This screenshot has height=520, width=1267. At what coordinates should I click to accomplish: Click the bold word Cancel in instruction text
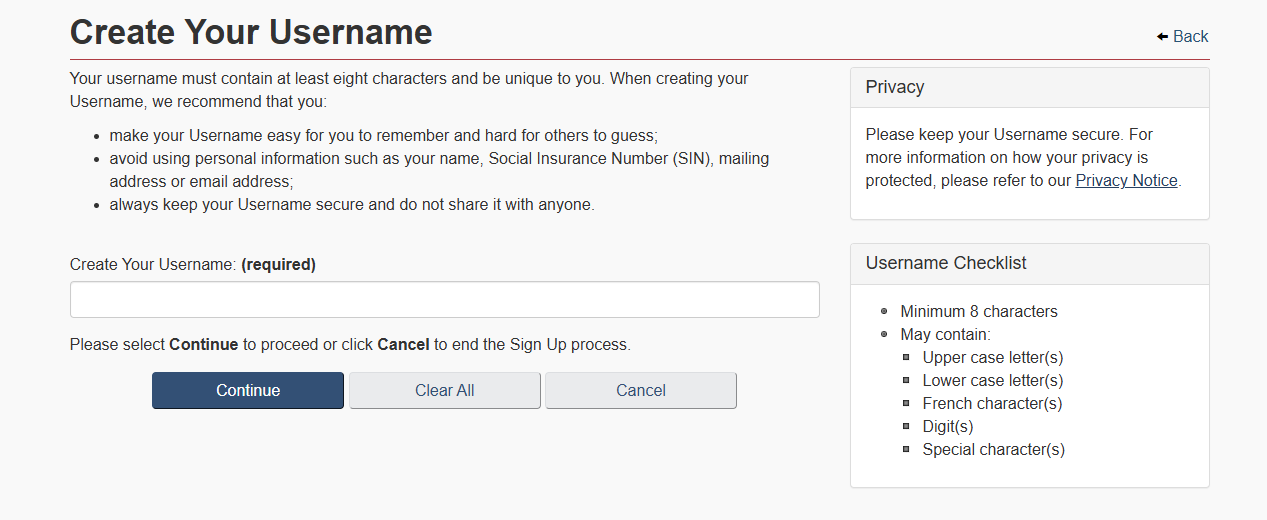403,345
